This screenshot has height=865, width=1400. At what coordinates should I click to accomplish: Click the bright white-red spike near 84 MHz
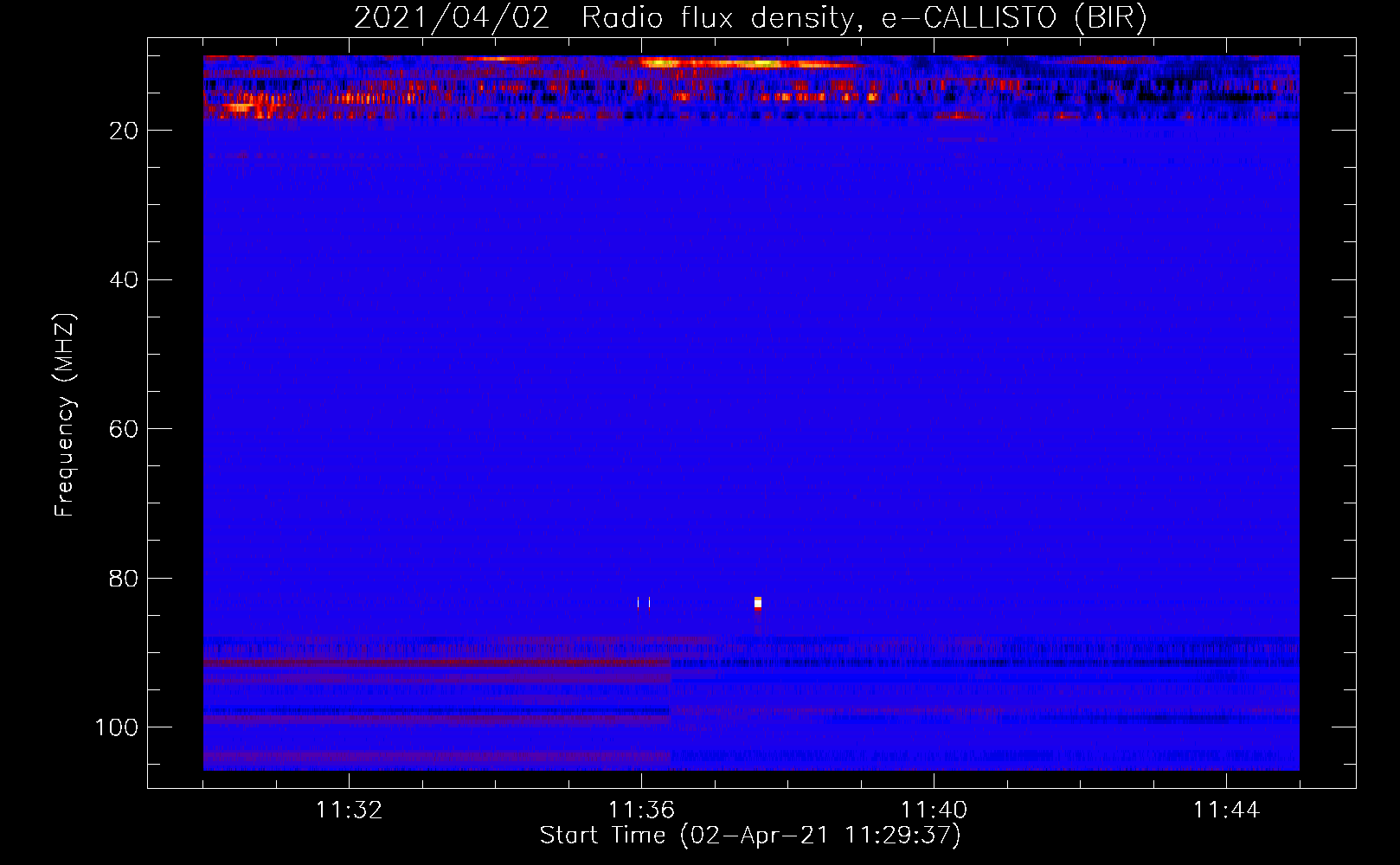point(758,604)
